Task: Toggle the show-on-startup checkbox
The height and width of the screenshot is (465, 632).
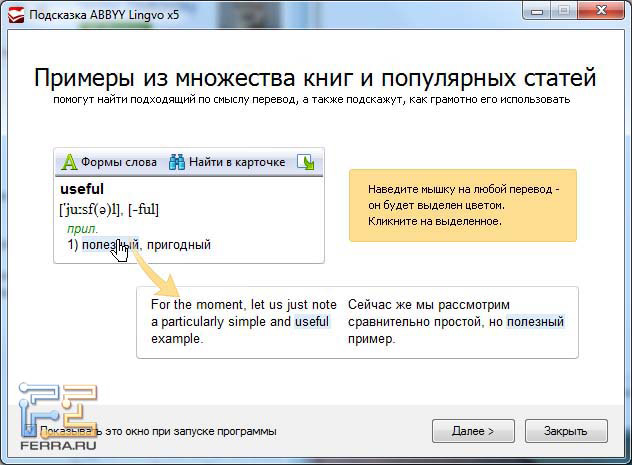Action: [x=29, y=431]
